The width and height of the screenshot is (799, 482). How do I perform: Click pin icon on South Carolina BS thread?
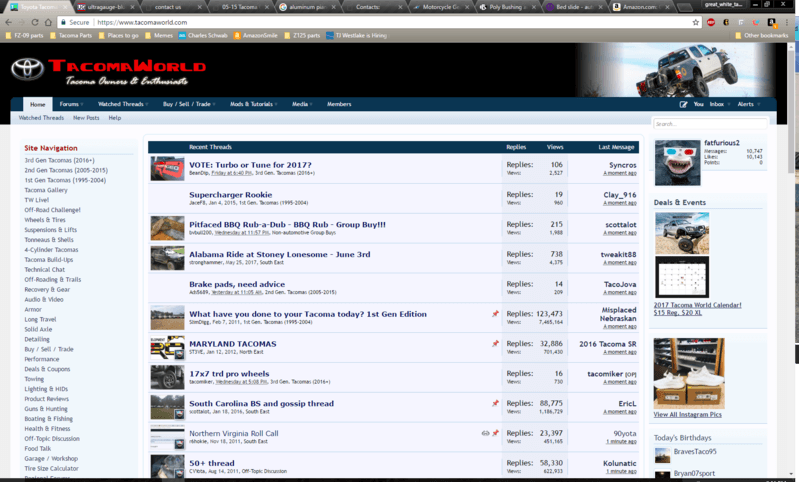click(495, 403)
